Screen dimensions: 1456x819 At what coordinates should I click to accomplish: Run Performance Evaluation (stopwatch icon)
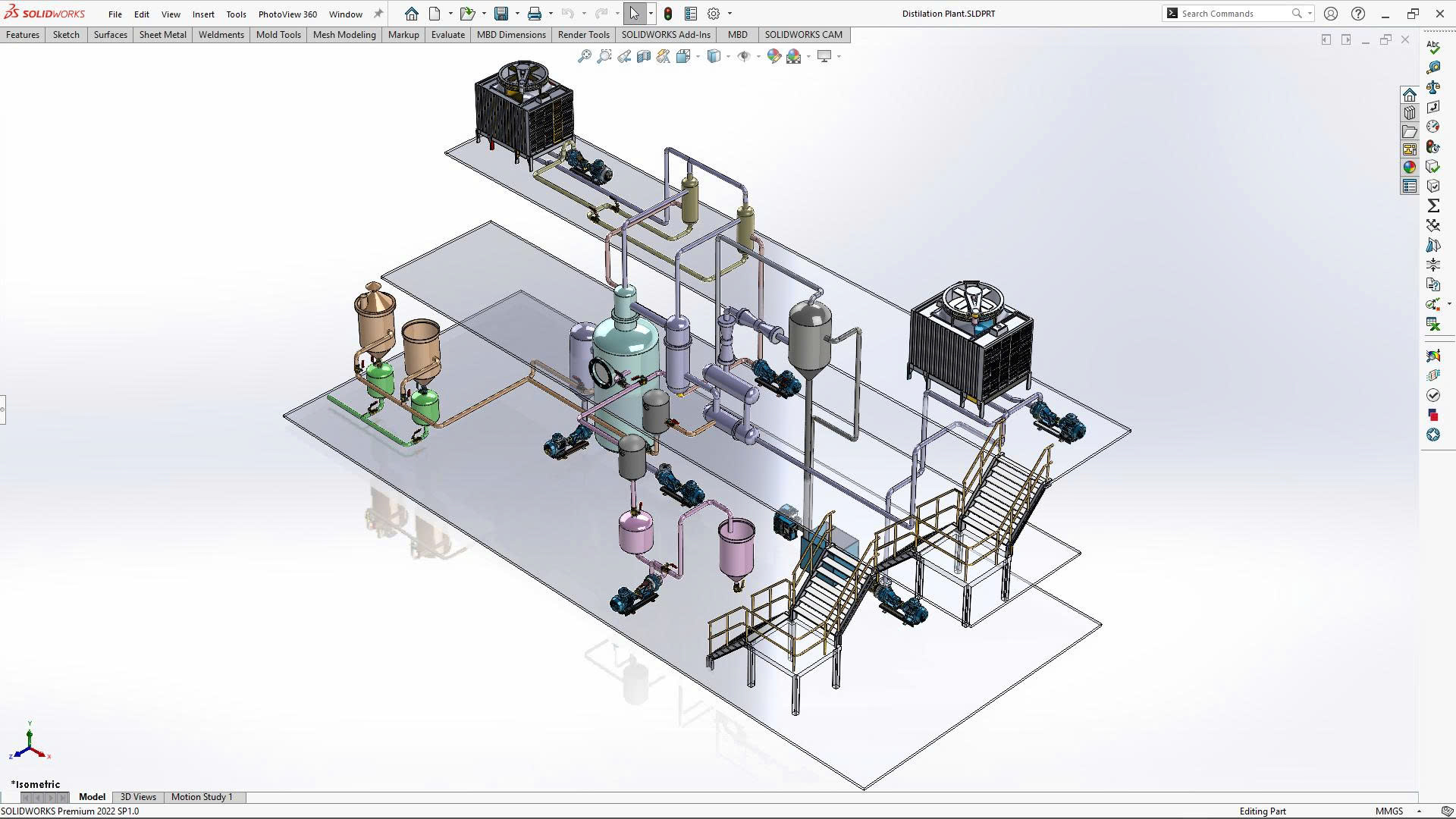1432,146
